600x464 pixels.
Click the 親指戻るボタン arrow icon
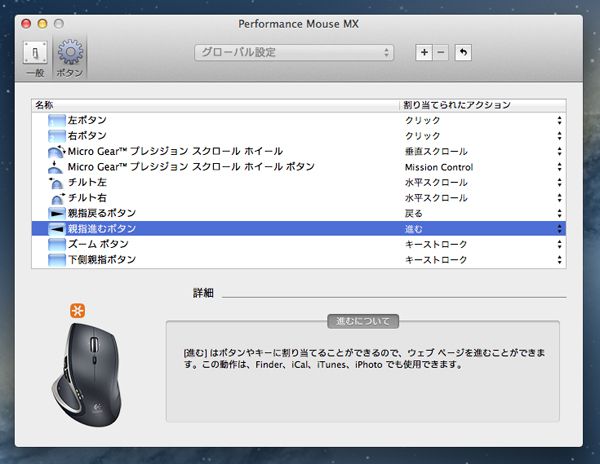(x=56, y=213)
